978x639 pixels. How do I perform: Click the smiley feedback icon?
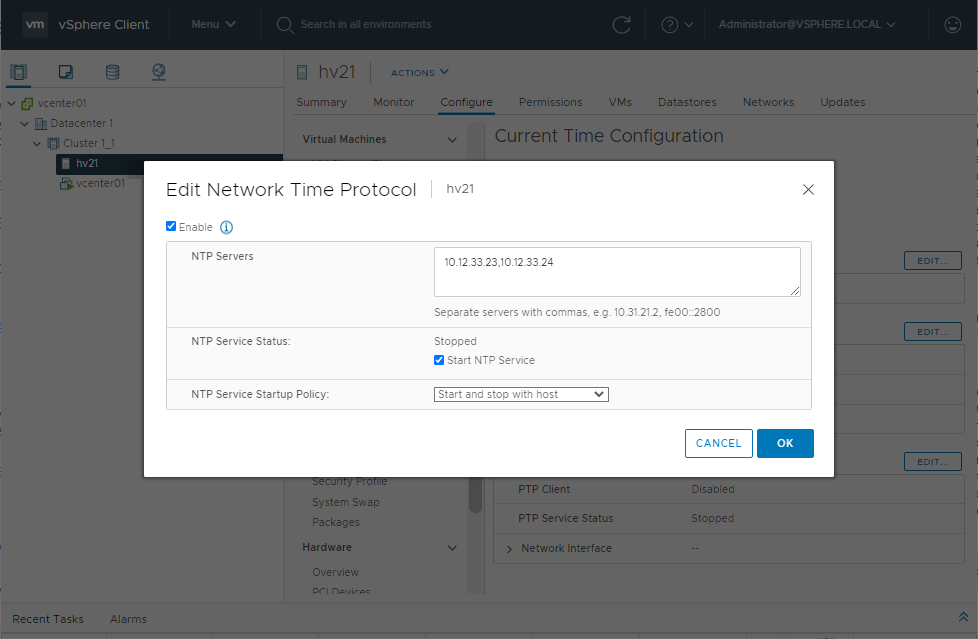coord(952,25)
